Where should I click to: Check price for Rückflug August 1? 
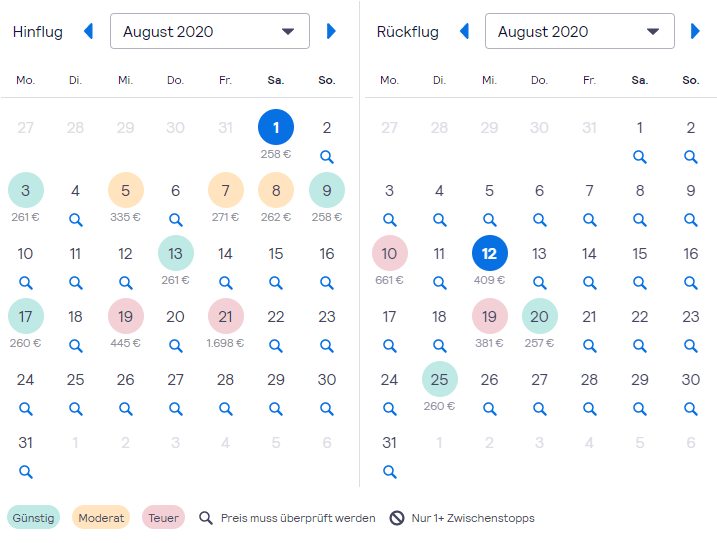coord(640,156)
